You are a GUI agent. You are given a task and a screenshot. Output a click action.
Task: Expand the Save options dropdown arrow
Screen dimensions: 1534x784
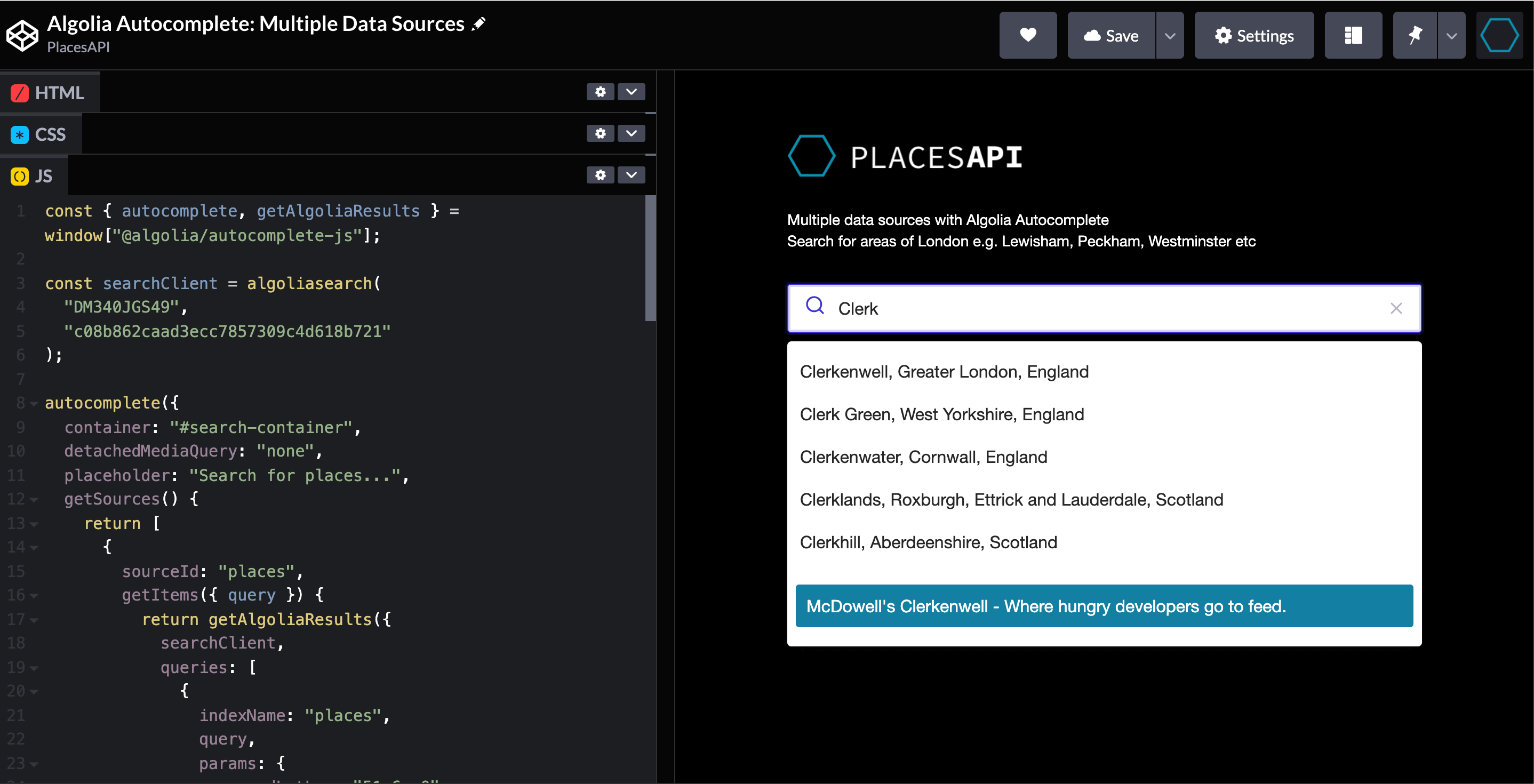click(1170, 35)
